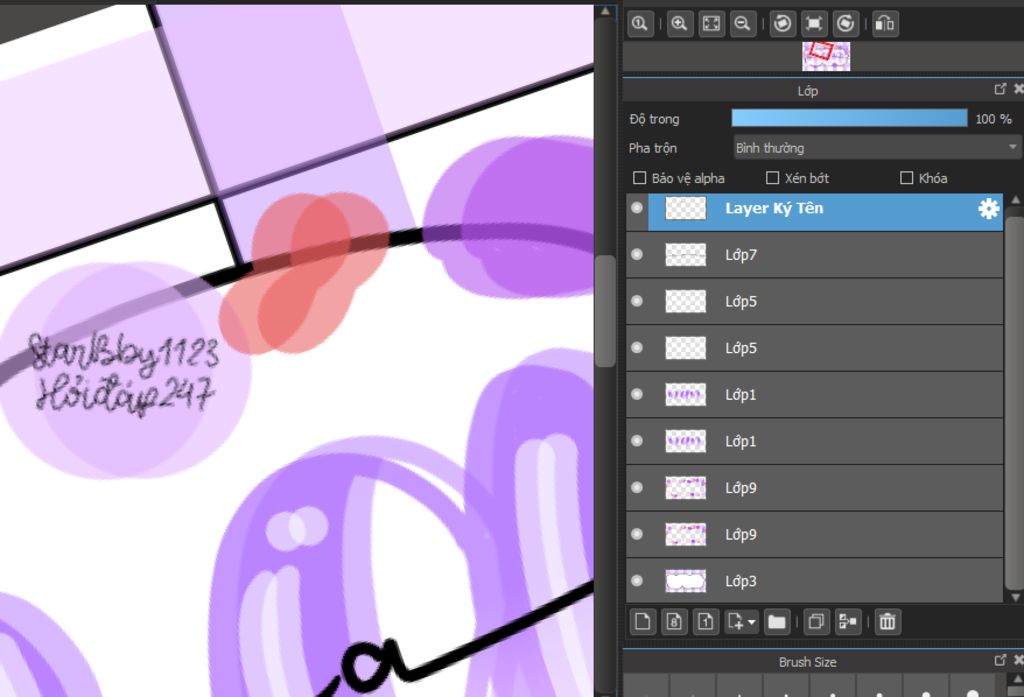Open the Pha trộn blend mode dropdown
This screenshot has width=1024, height=697.
(x=876, y=148)
